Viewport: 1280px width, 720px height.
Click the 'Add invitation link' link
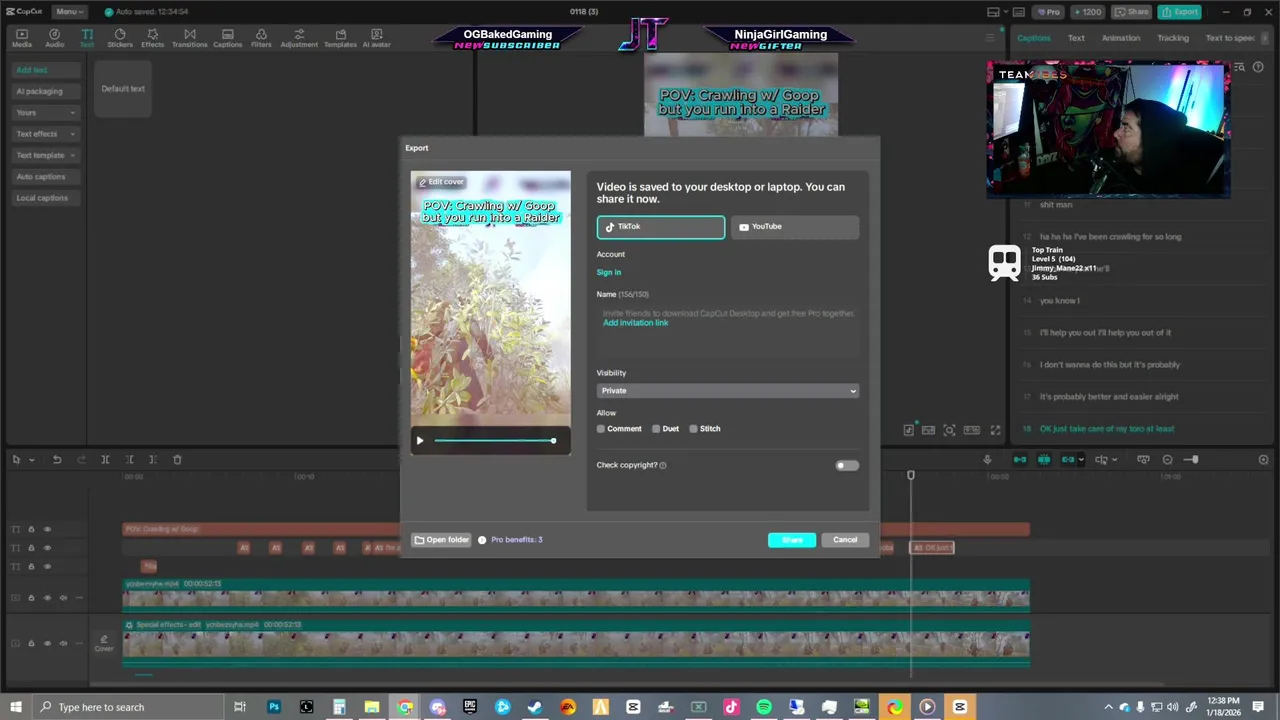[x=635, y=323]
